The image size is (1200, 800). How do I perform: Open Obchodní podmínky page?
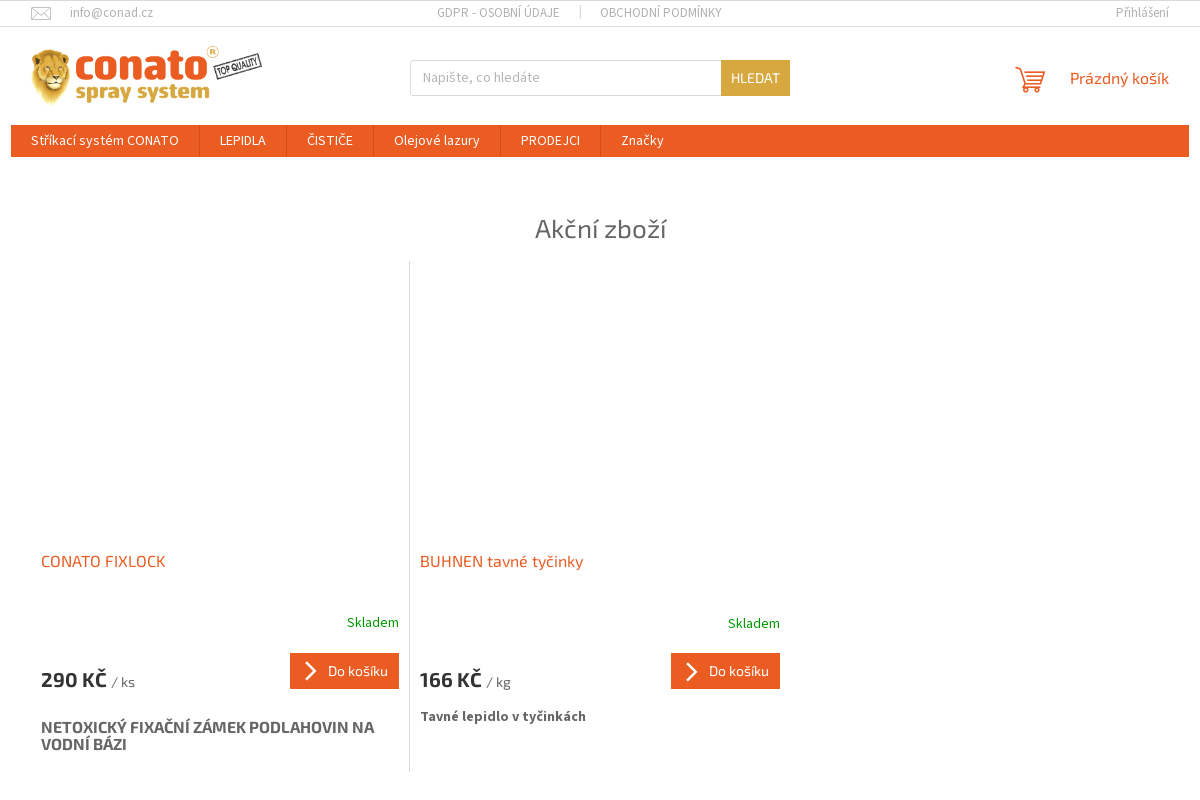coord(660,13)
